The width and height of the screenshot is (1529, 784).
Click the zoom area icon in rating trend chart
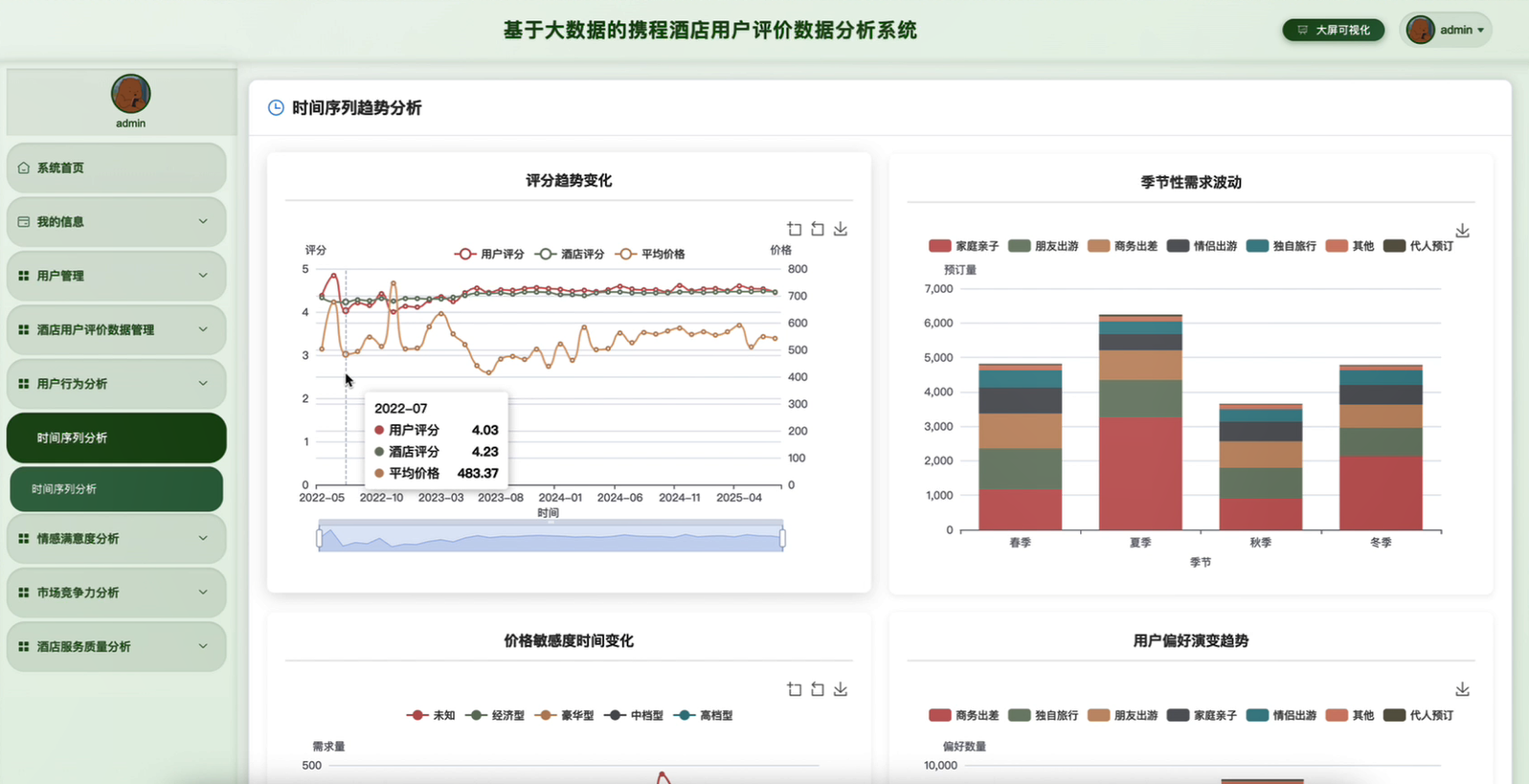(795, 229)
